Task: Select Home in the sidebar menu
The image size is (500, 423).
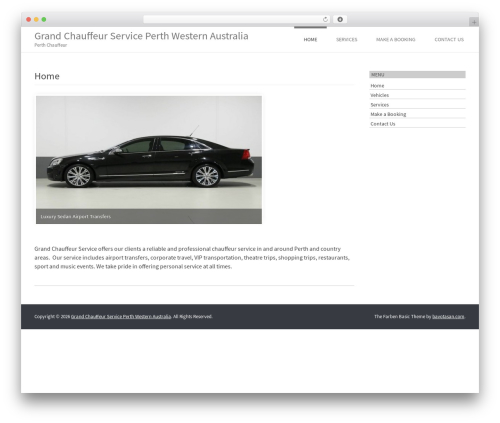Action: click(x=377, y=86)
